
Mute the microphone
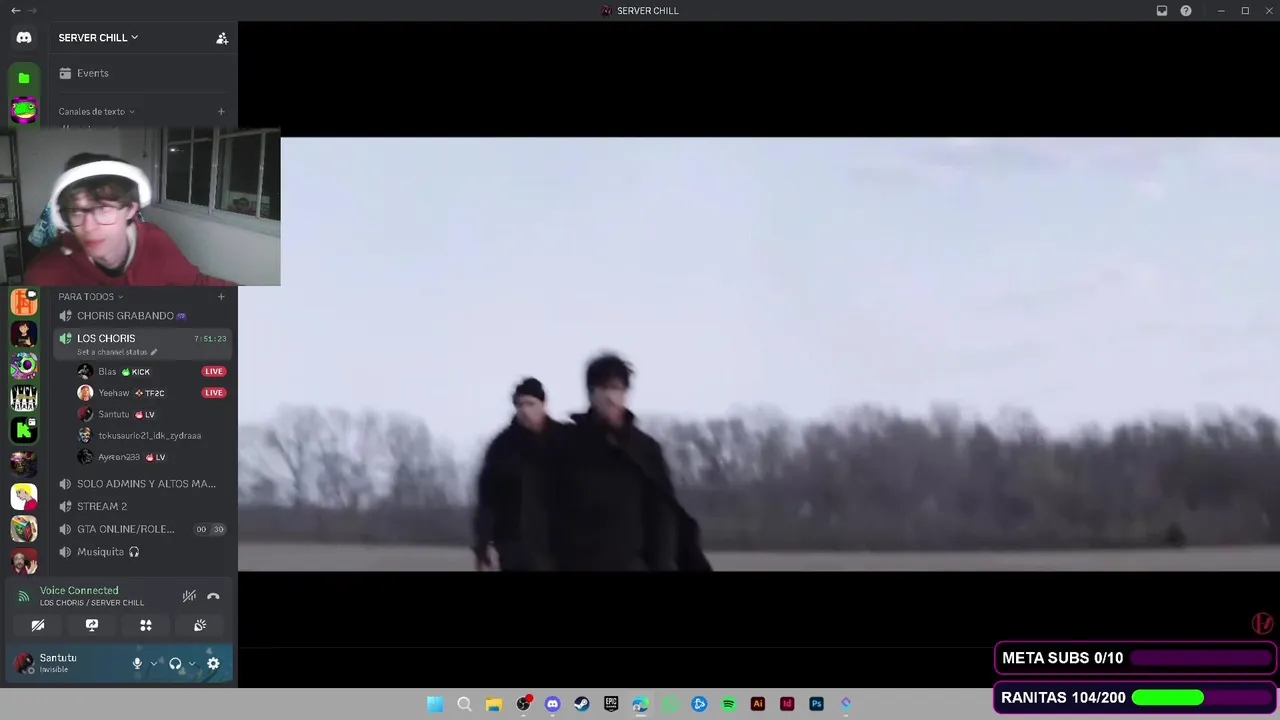point(137,663)
